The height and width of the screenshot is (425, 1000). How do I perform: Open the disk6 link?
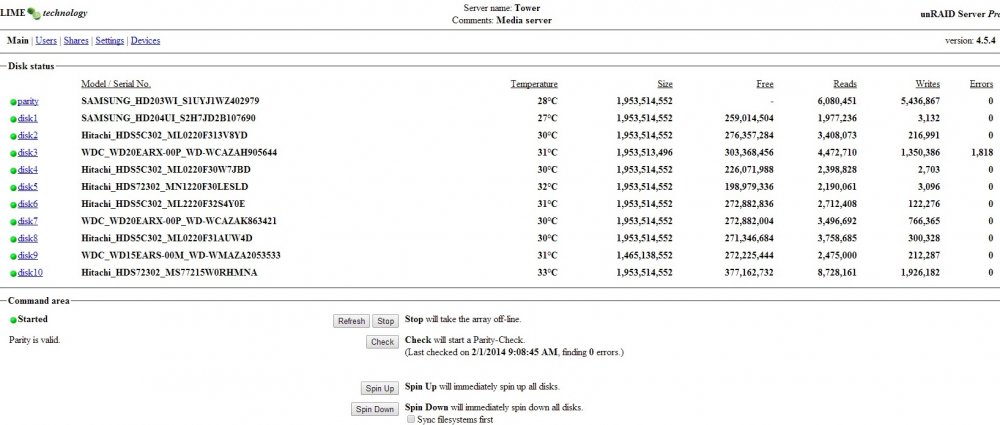click(x=27, y=204)
